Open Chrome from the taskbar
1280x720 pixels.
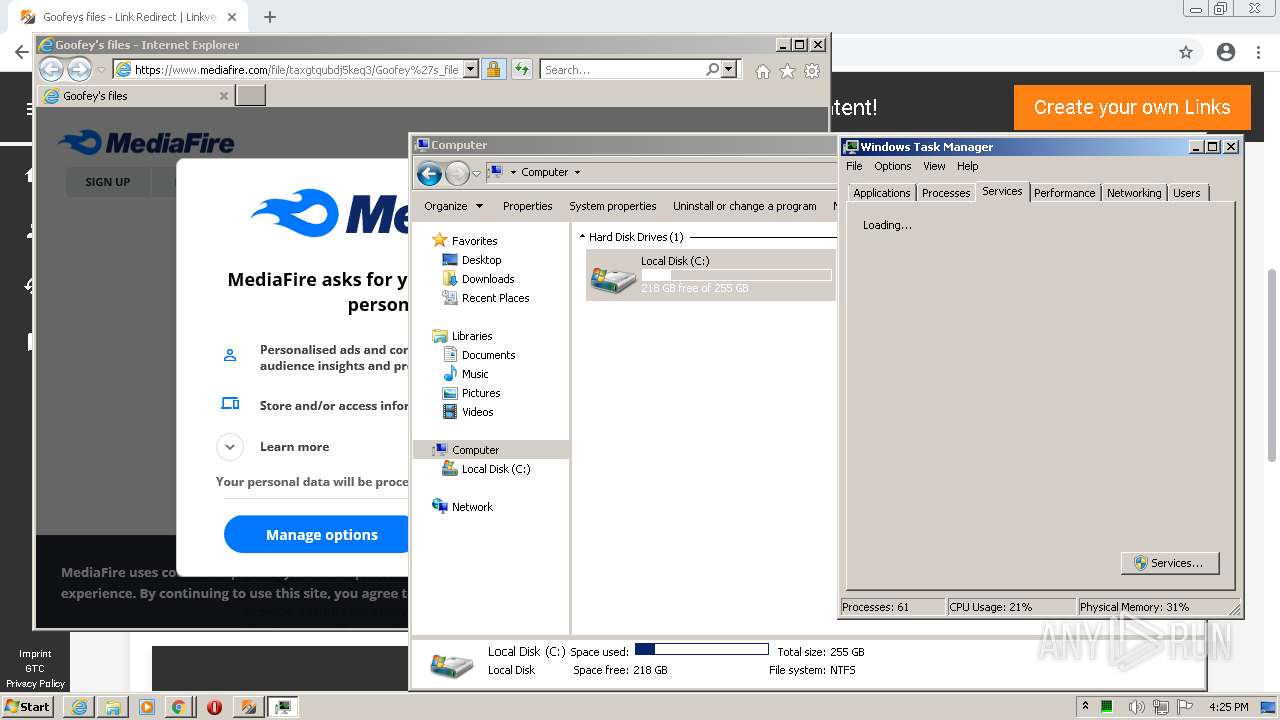pyautogui.click(x=178, y=707)
